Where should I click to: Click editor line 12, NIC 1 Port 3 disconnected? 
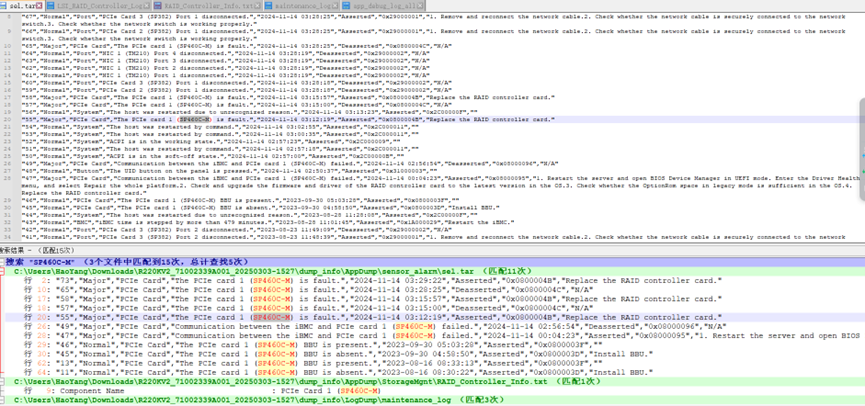226,61
